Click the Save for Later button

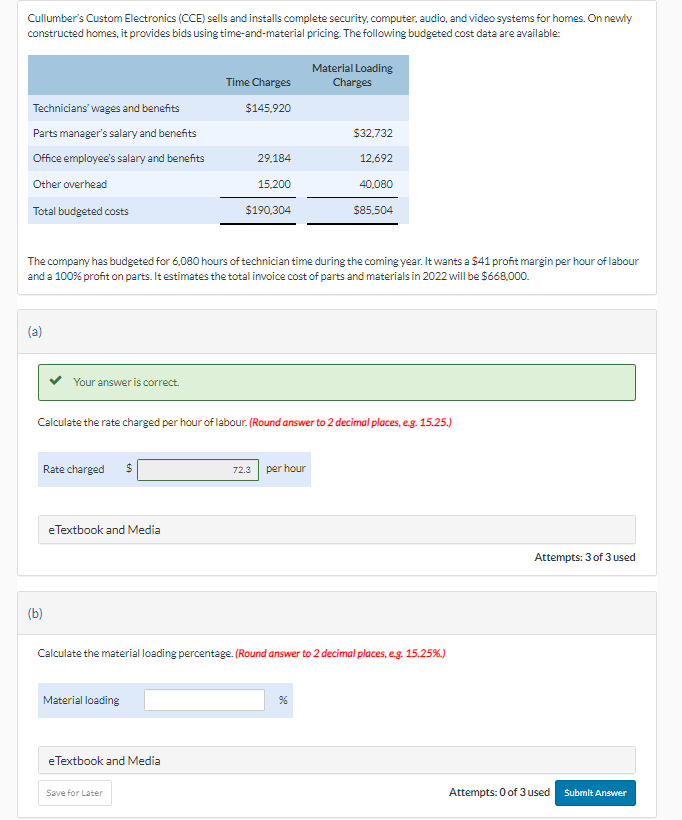75,793
